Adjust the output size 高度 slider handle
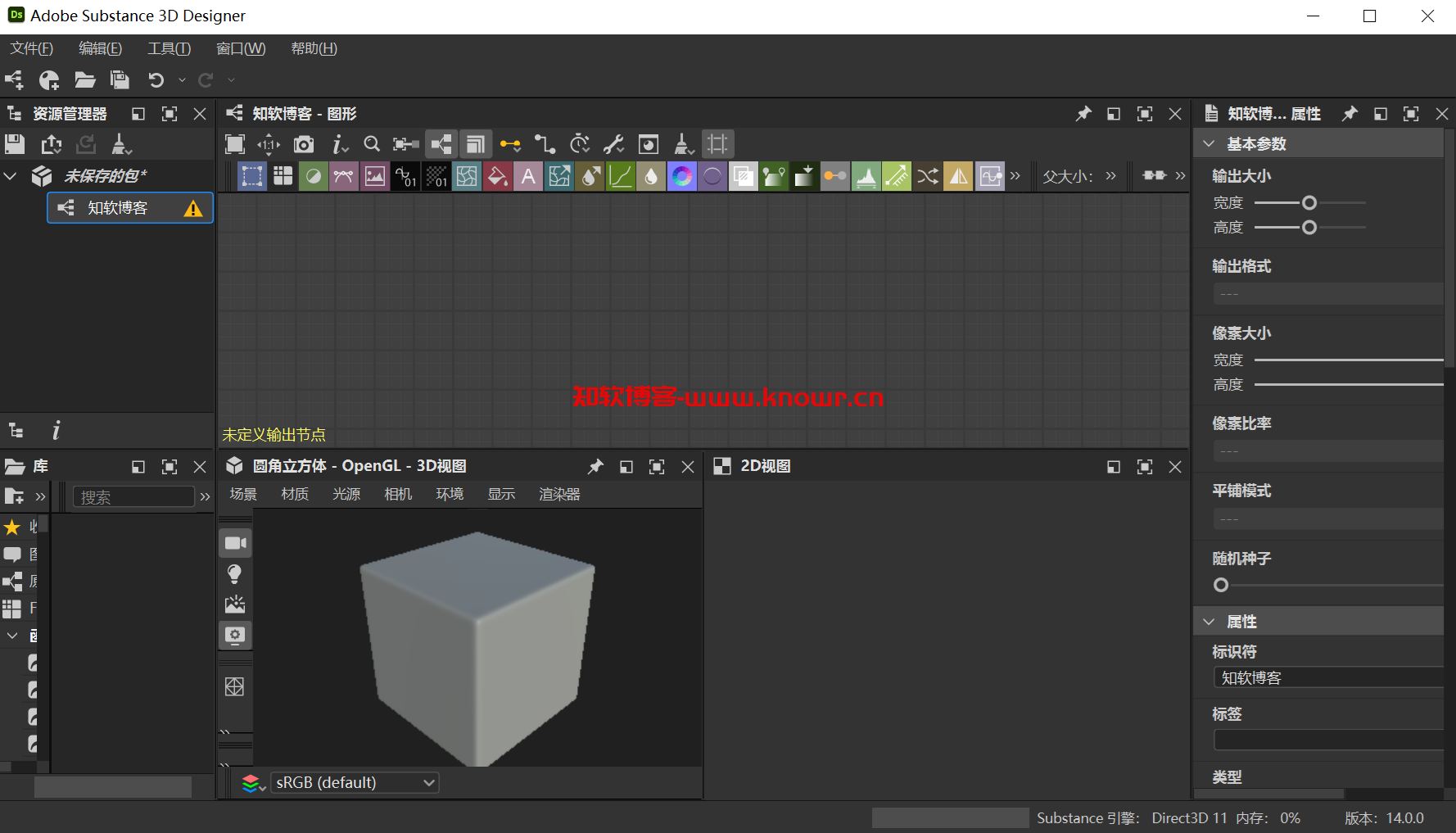Viewport: 1456px width, 833px height. [1309, 227]
